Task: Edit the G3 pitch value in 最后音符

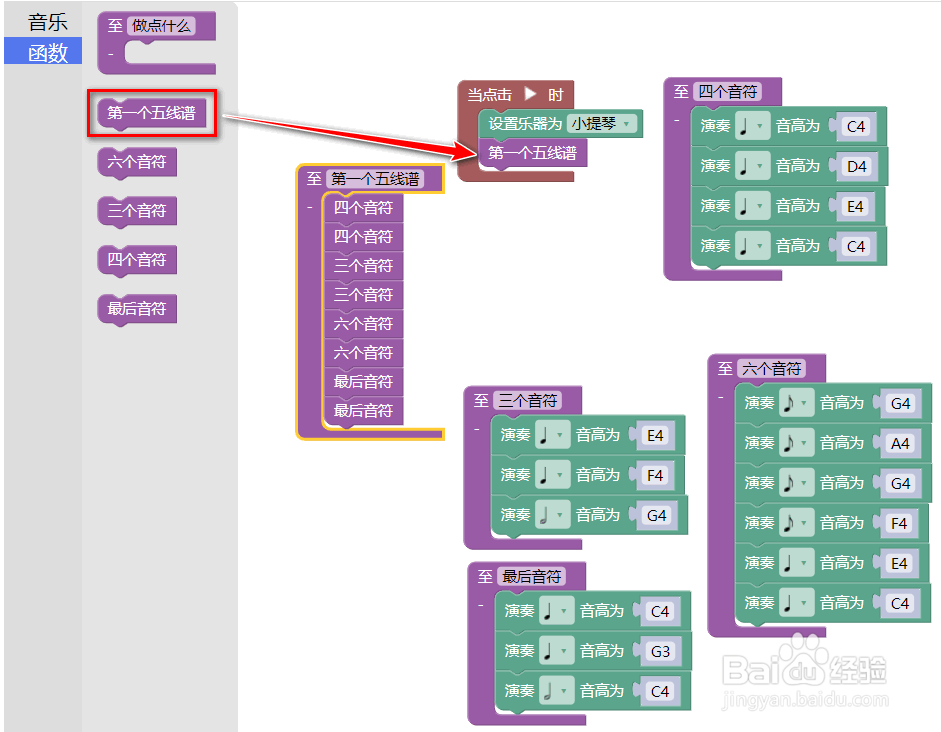Action: point(660,652)
